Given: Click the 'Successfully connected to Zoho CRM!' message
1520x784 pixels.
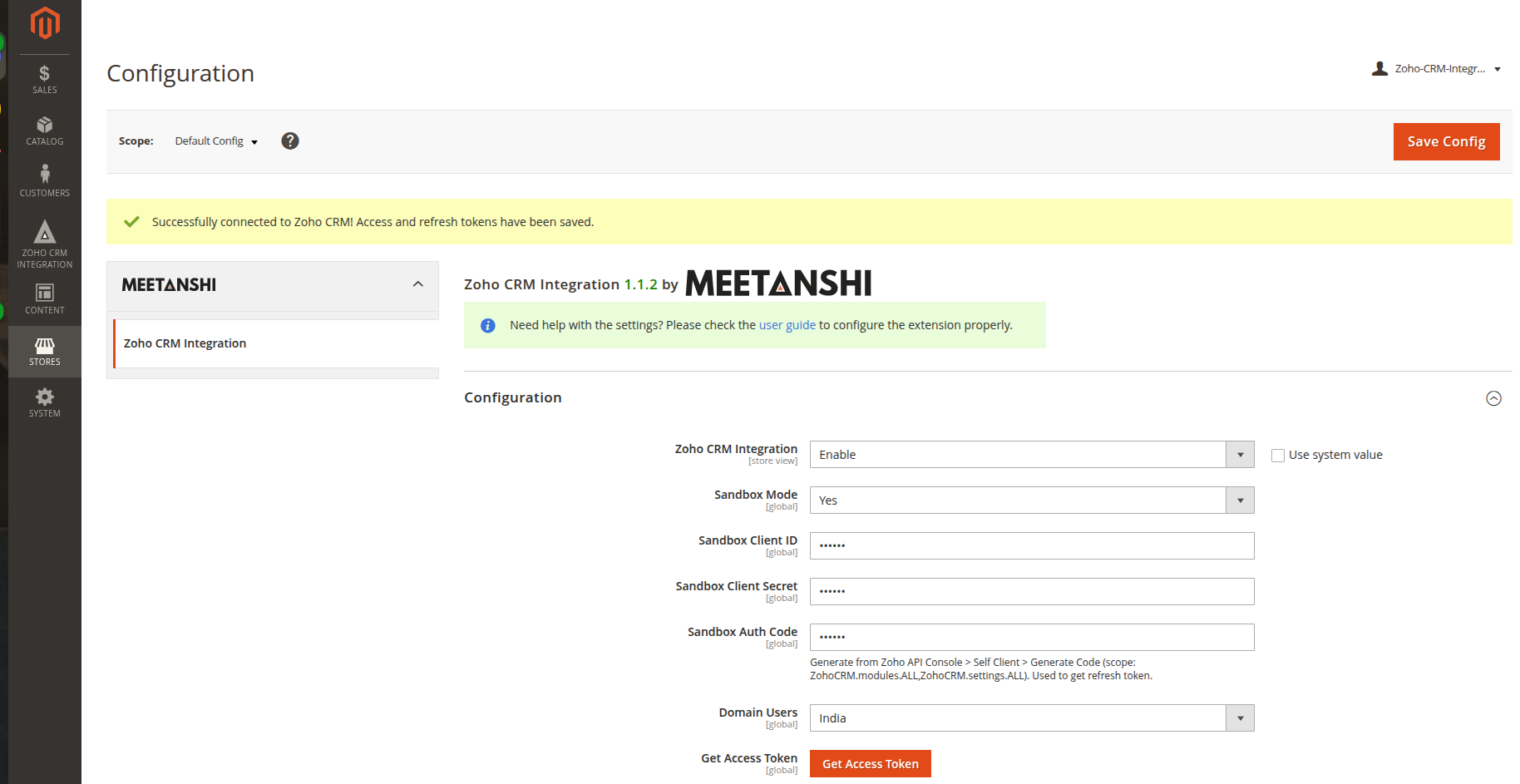Looking at the screenshot, I should pyautogui.click(x=373, y=222).
